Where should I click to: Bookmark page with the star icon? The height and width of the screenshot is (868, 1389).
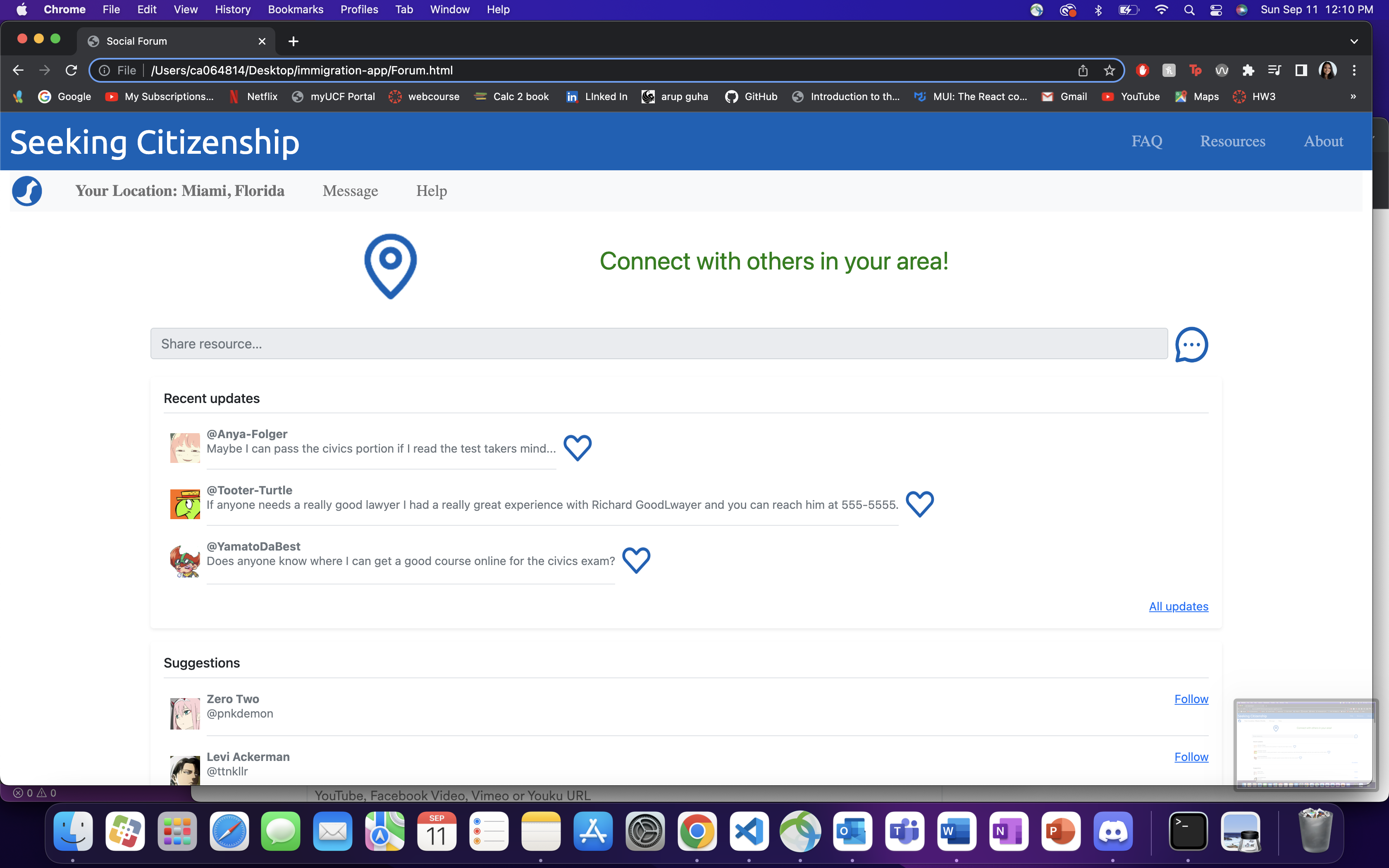(x=1109, y=71)
